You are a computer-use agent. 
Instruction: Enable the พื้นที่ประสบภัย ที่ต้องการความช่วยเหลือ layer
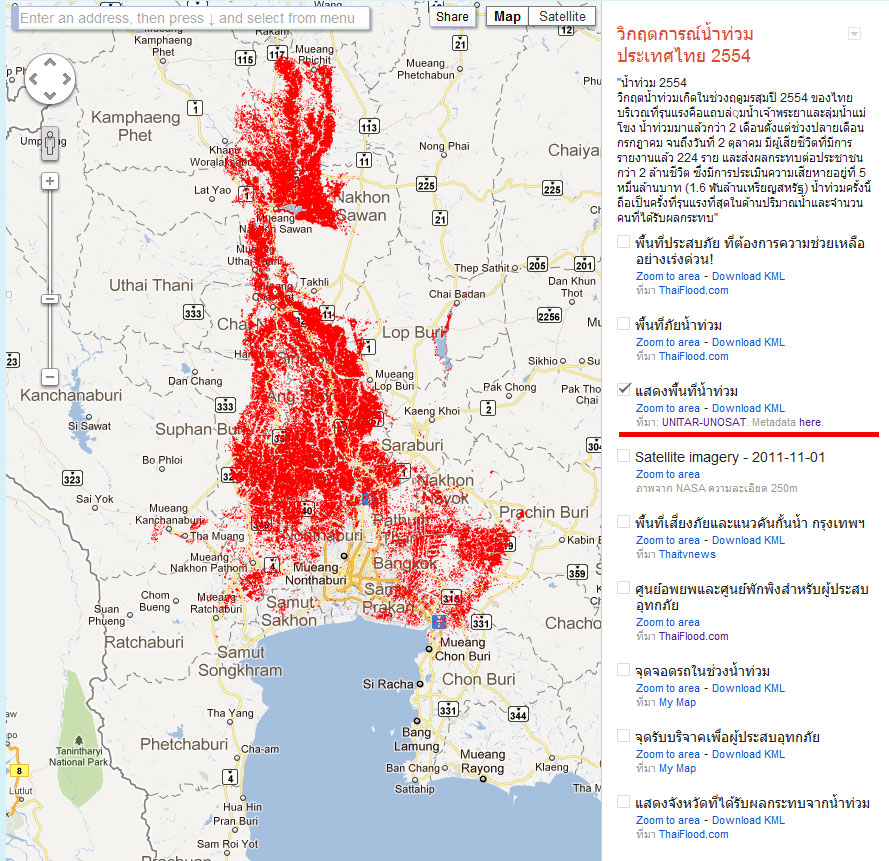623,242
